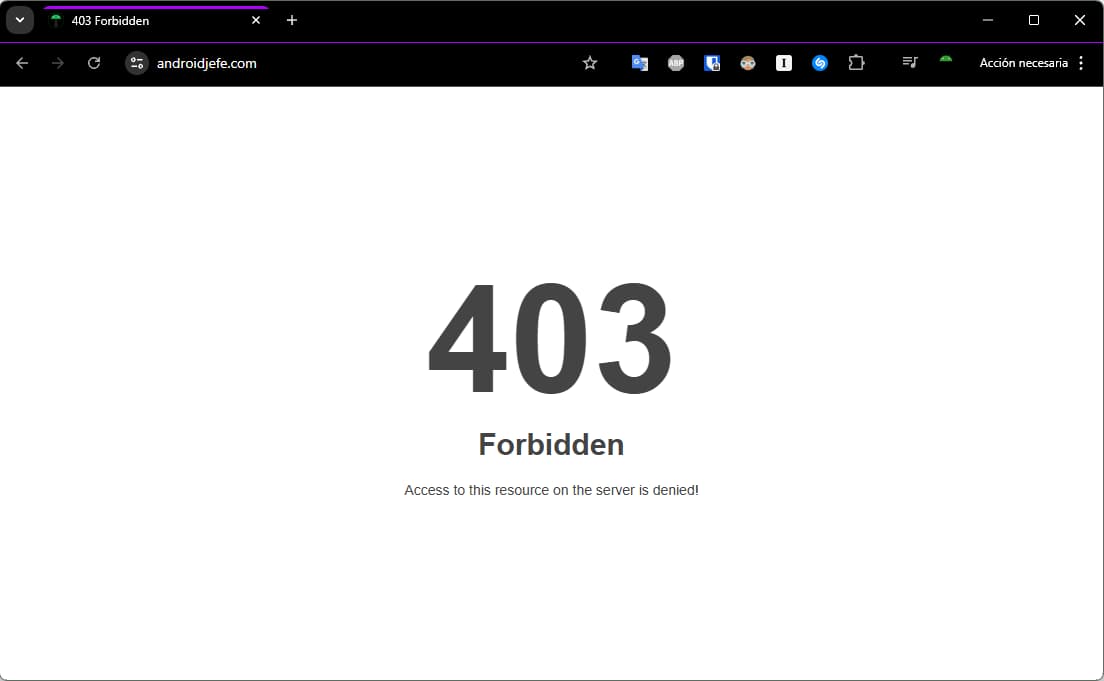Open Adblock Plus extension icon

click(x=676, y=63)
